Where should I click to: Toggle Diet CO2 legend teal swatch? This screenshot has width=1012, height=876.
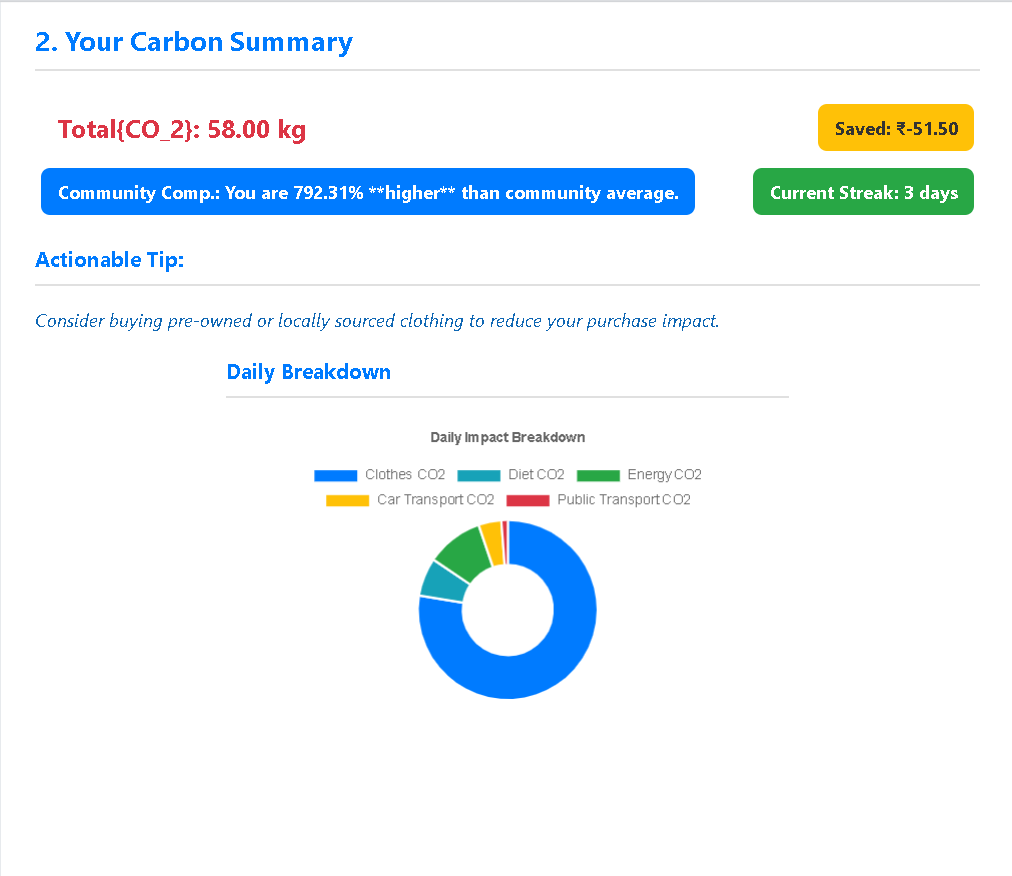[x=478, y=475]
